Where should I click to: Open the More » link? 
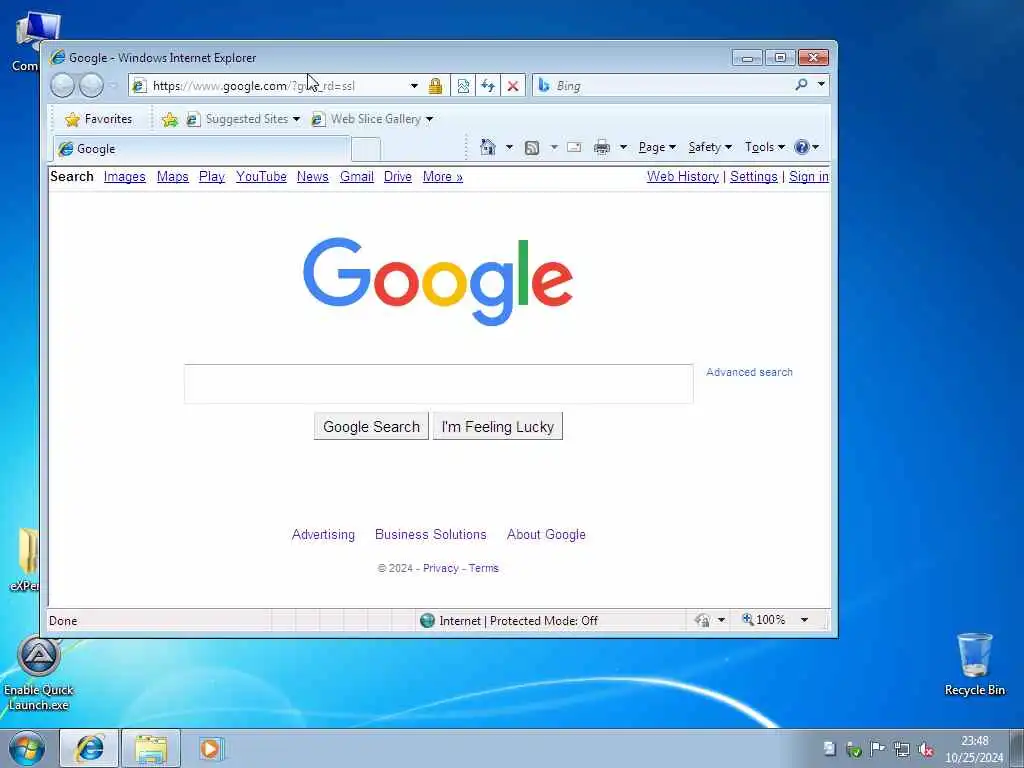(x=443, y=176)
